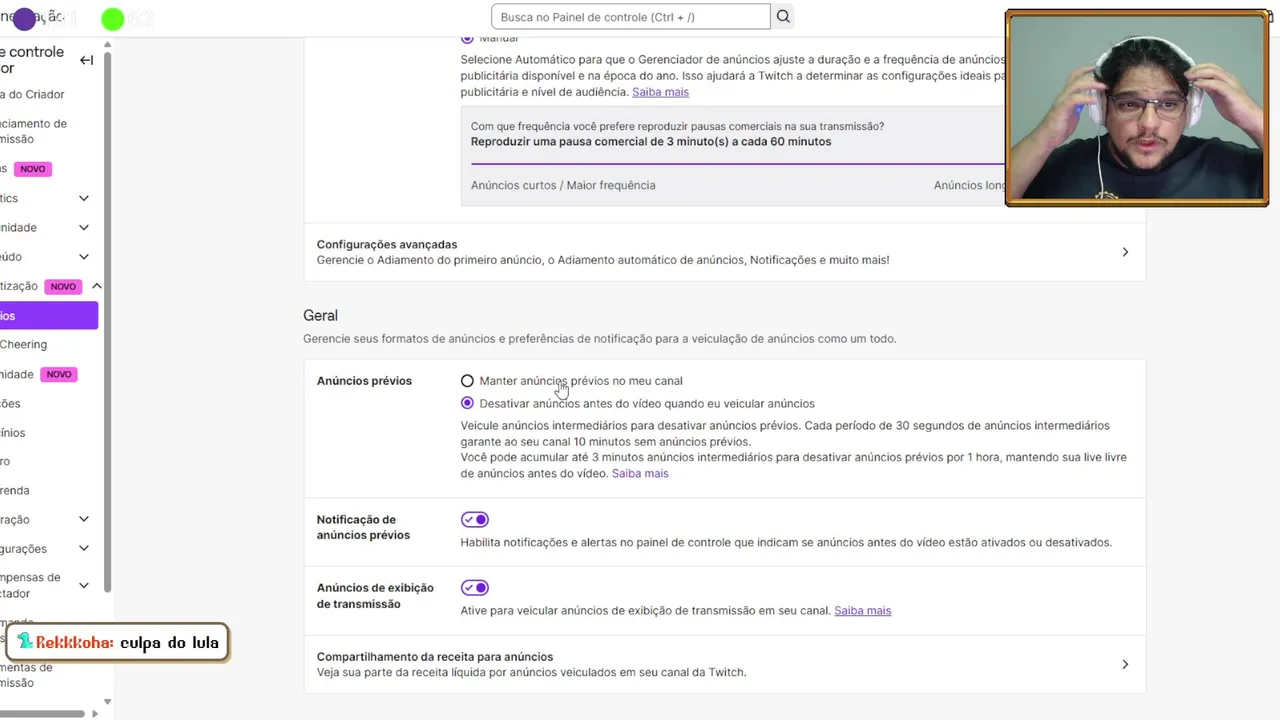1280x720 pixels.
Task: Open 'Saiba mais' link about exibição de transmissão
Action: point(862,610)
